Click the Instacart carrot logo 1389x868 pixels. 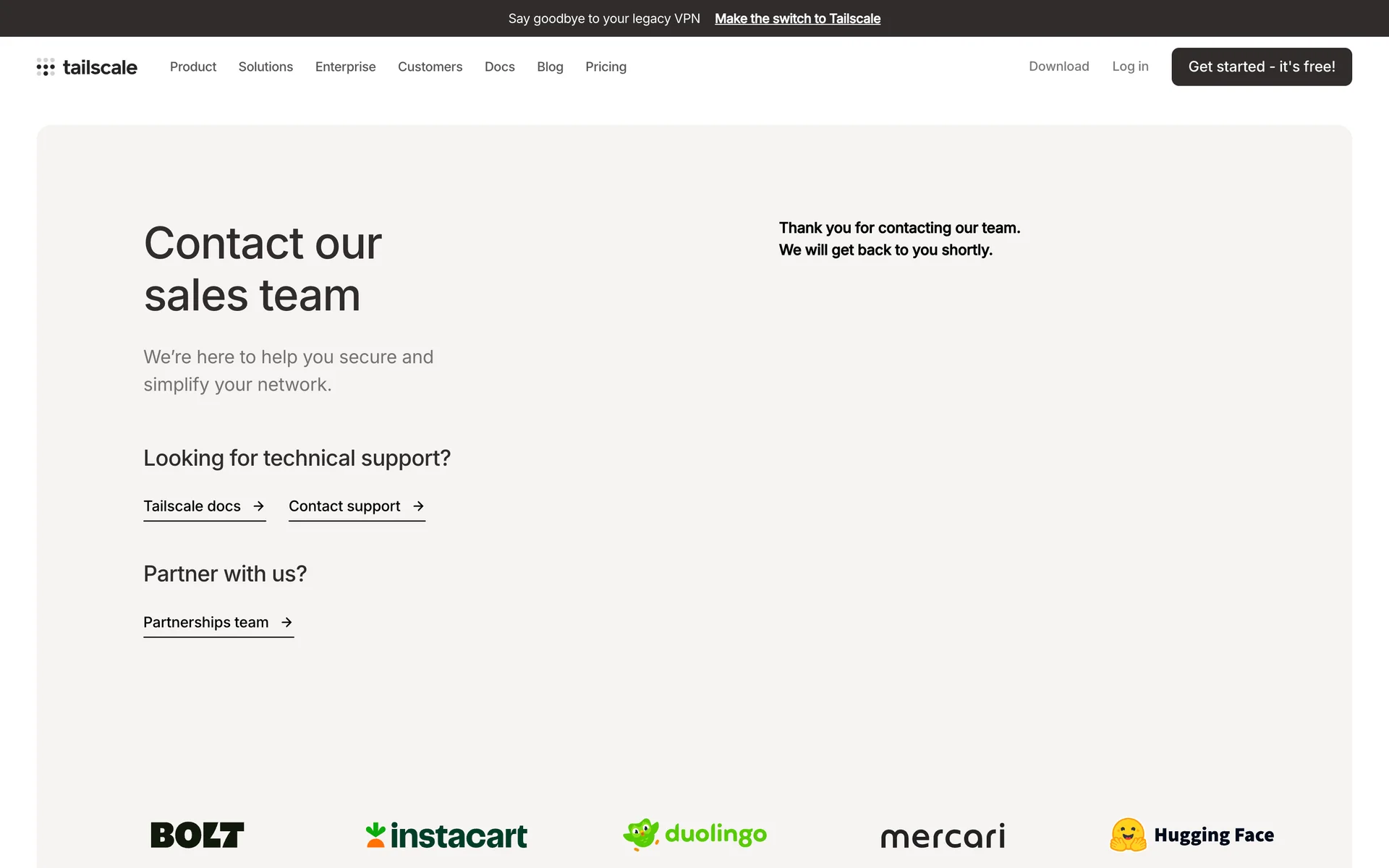click(x=375, y=835)
